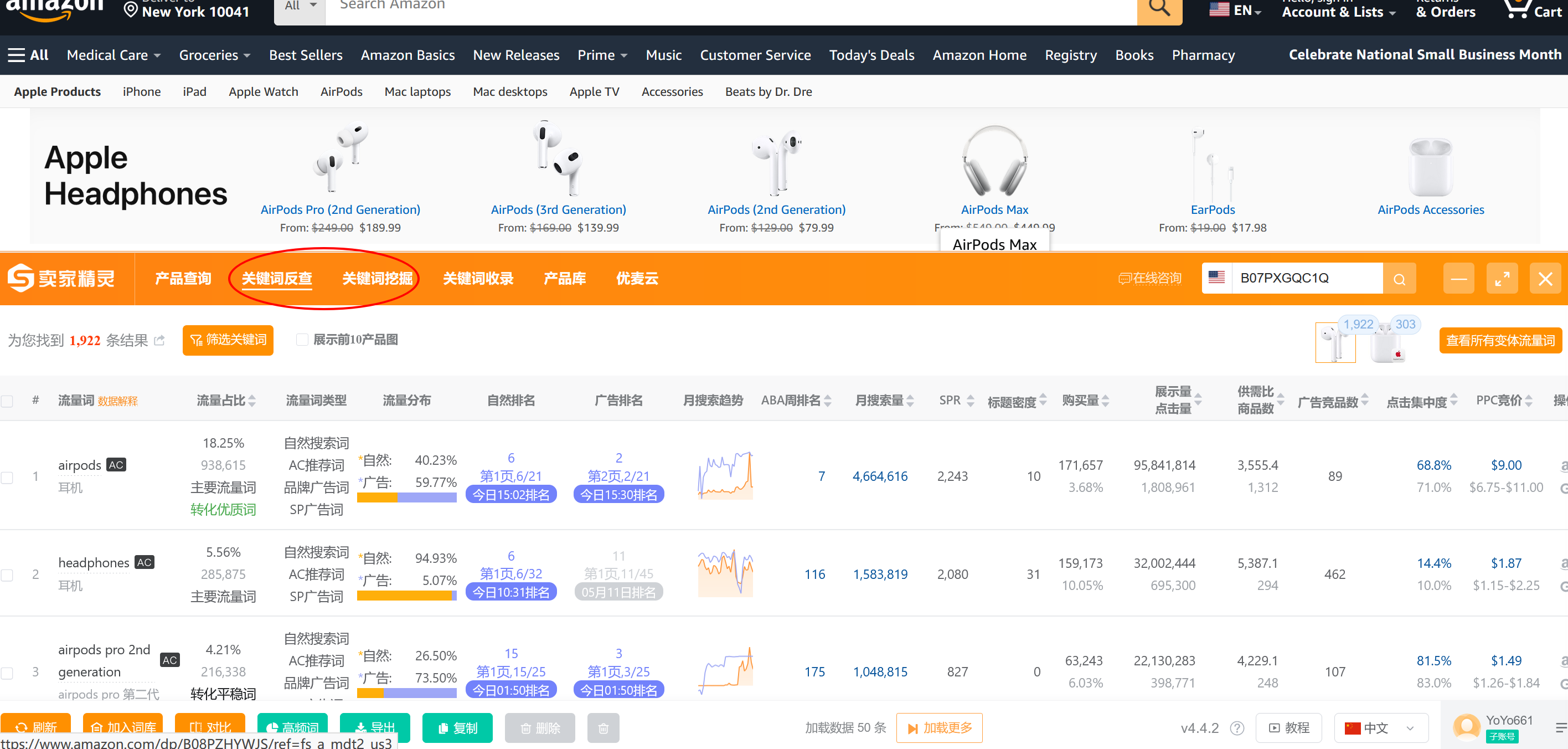1568x749 pixels.
Task: Open the version help question icon
Action: coord(1236,729)
